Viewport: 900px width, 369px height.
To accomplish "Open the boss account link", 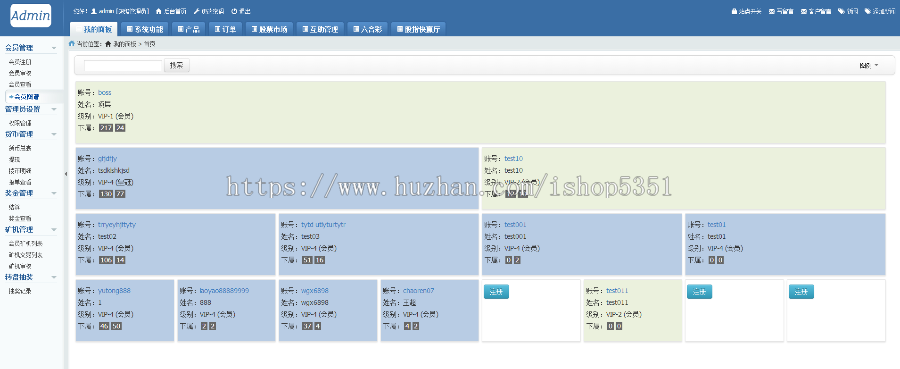I will 104,92.
